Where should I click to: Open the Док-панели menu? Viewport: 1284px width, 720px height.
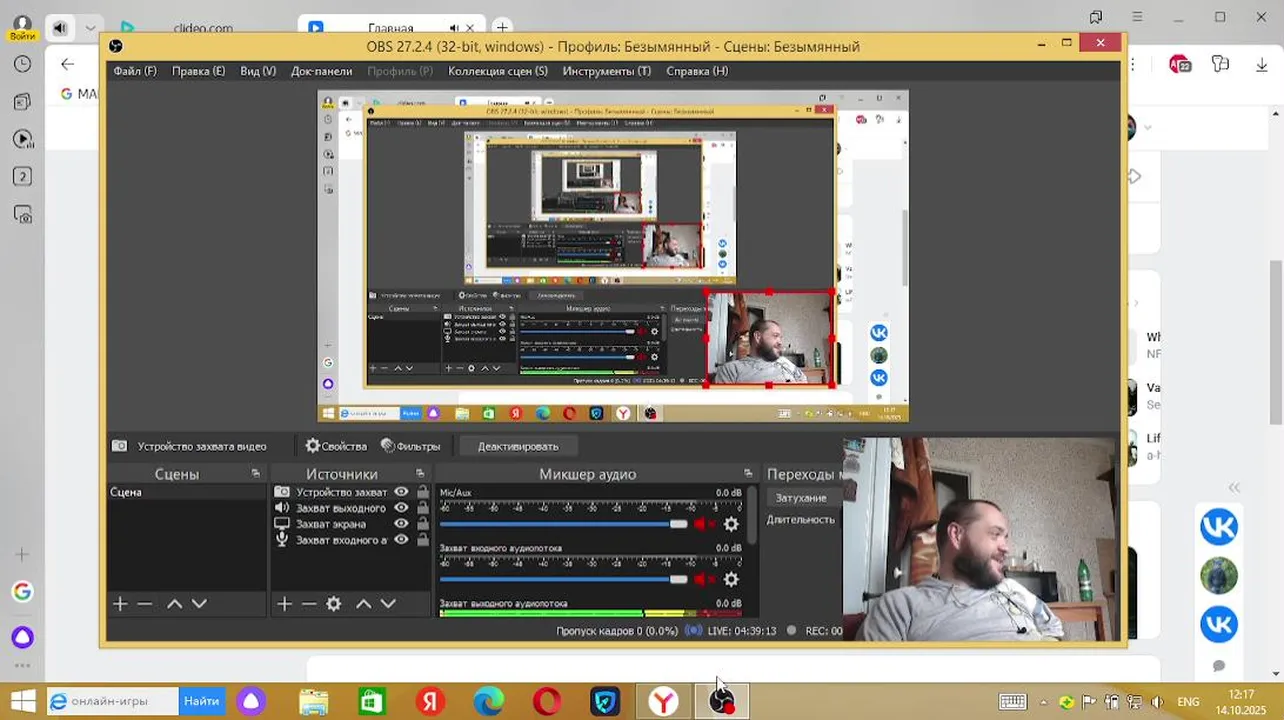[321, 71]
